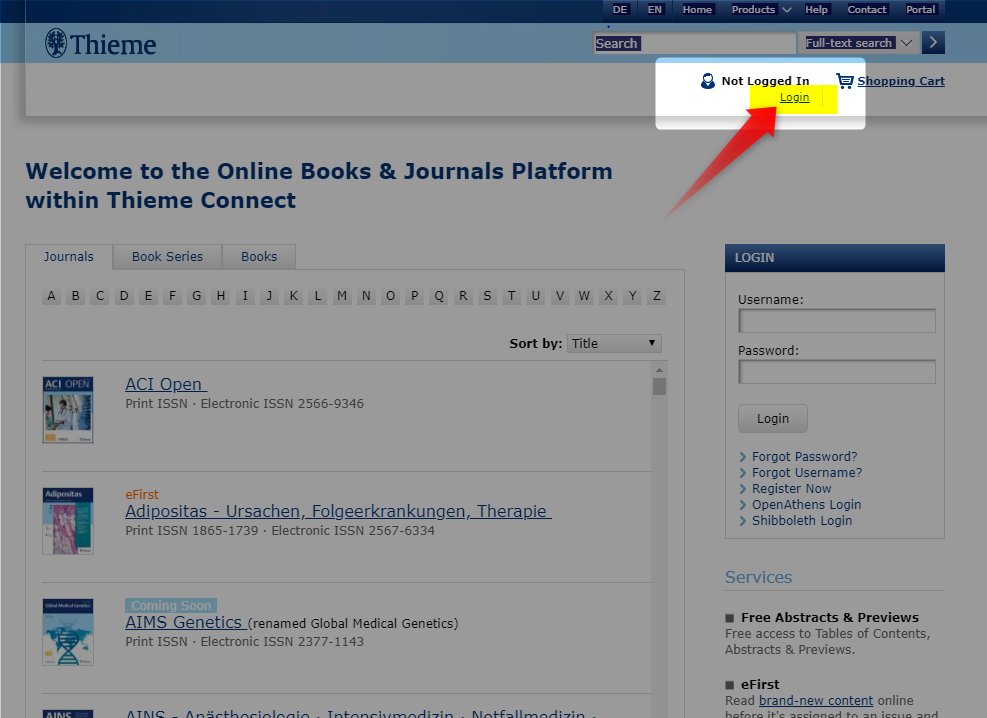Open the Adipositas journal title link
Viewport: 987px width, 718px height.
point(339,511)
